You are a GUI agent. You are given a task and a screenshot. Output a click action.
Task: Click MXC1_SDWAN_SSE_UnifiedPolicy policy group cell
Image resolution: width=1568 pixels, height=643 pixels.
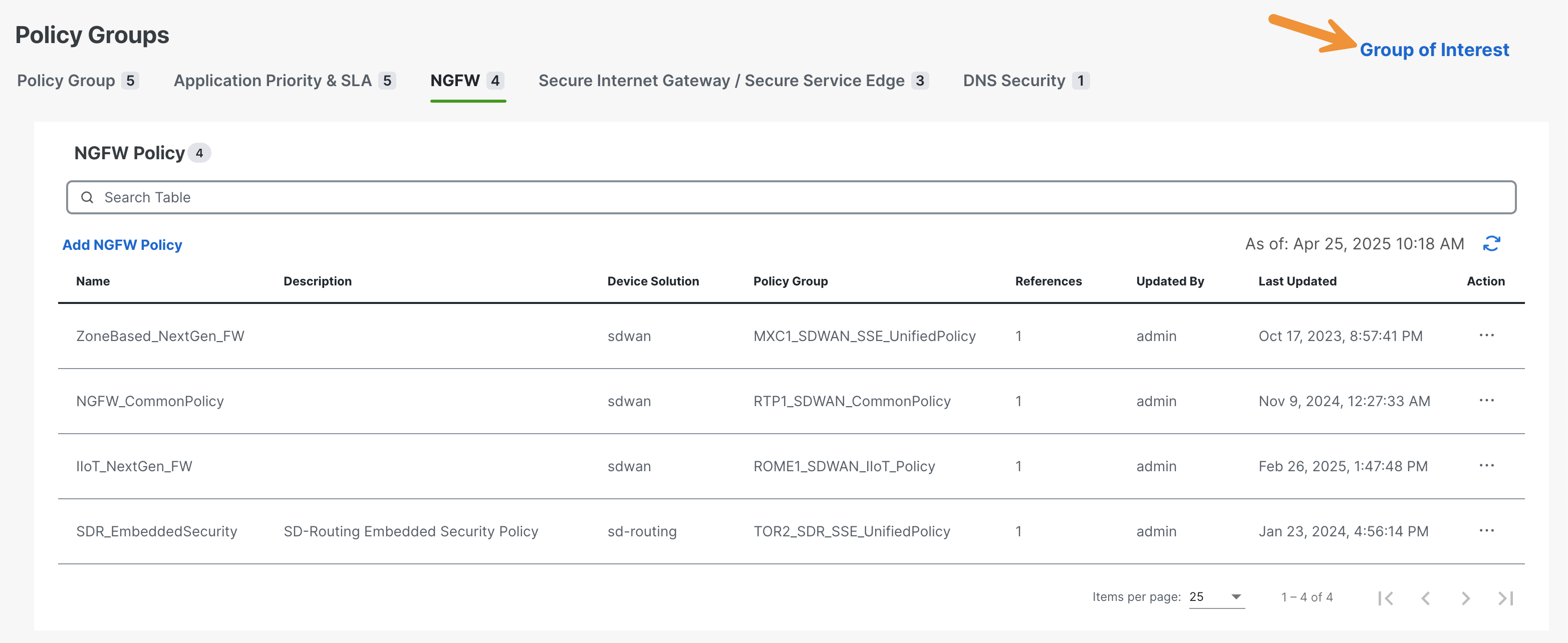coord(864,336)
